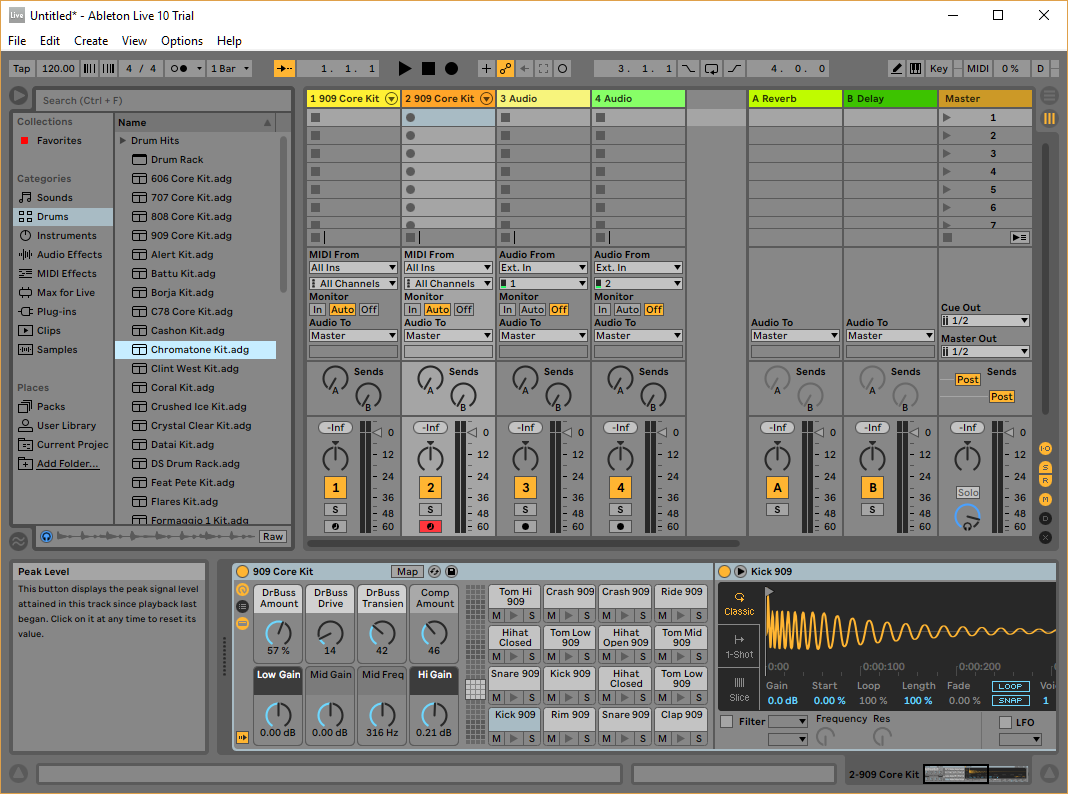This screenshot has width=1068, height=794.
Task: Disarm recording on track 2
Action: click(x=430, y=526)
